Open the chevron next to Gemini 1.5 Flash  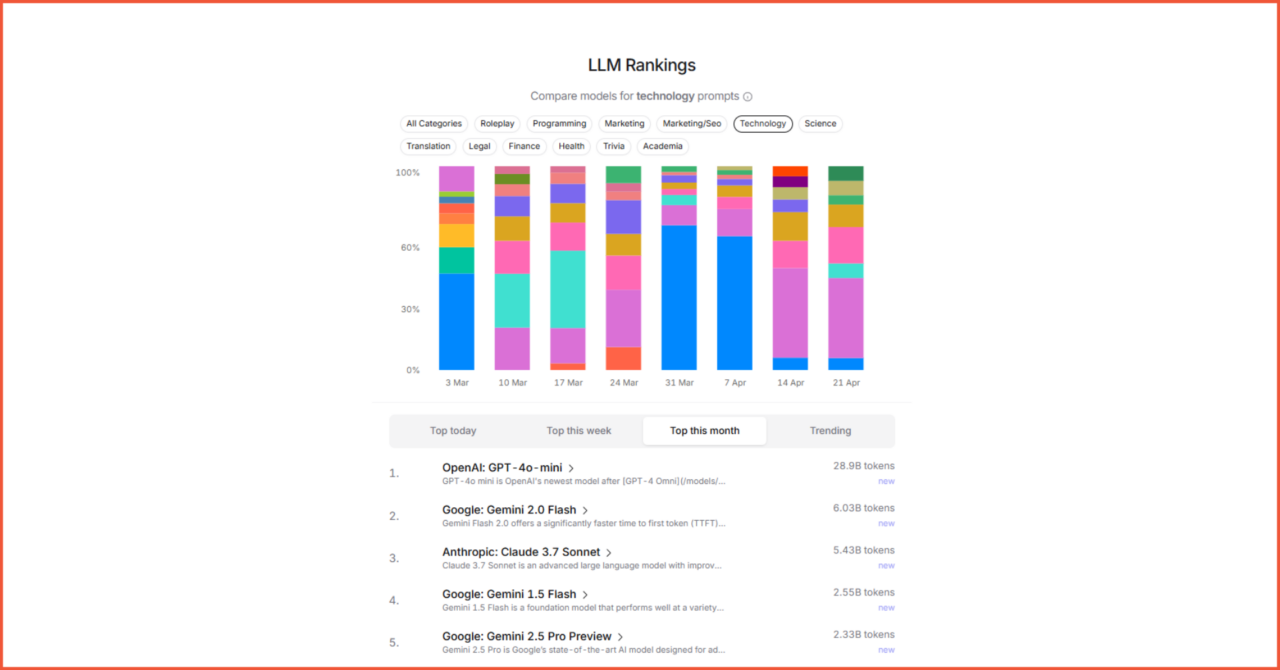coord(585,594)
